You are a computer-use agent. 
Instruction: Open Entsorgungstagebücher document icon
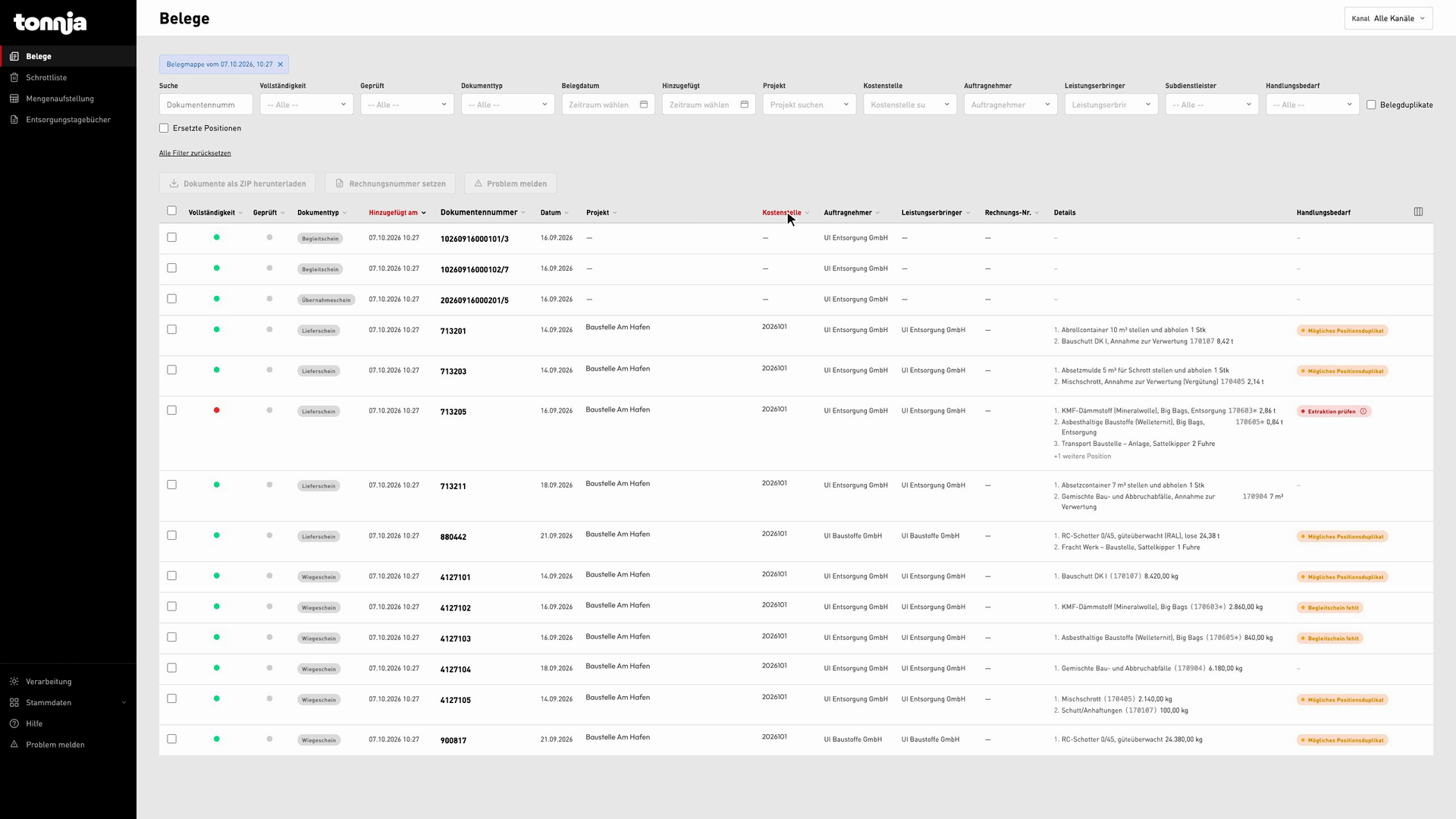[14, 120]
